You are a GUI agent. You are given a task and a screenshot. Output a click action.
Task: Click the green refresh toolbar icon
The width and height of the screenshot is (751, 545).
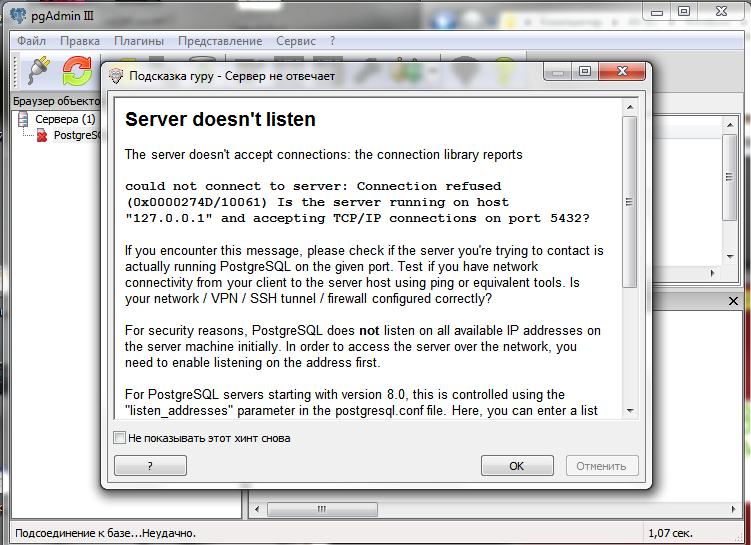pyautogui.click(x=77, y=70)
